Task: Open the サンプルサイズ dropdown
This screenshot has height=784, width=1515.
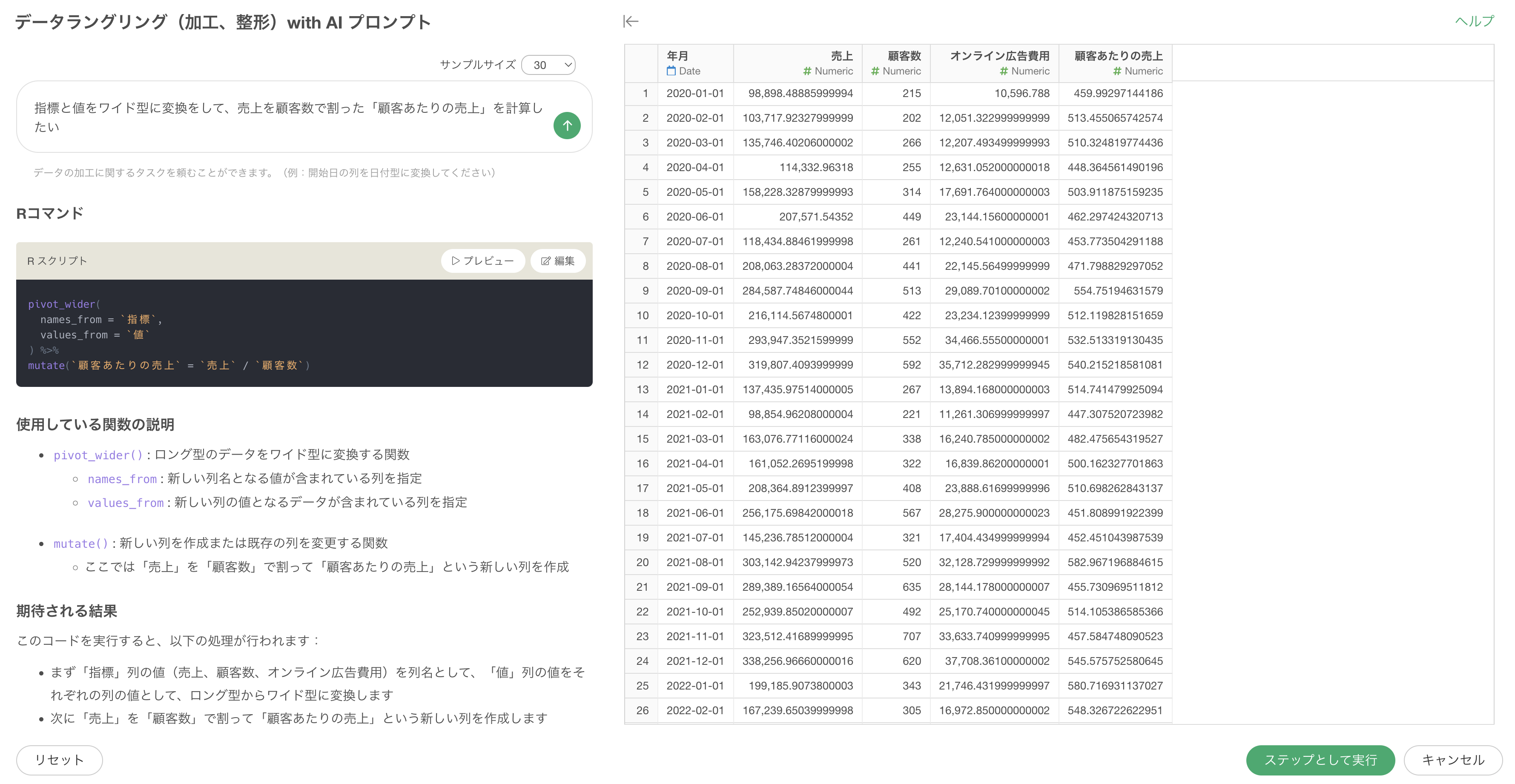Action: pos(548,65)
